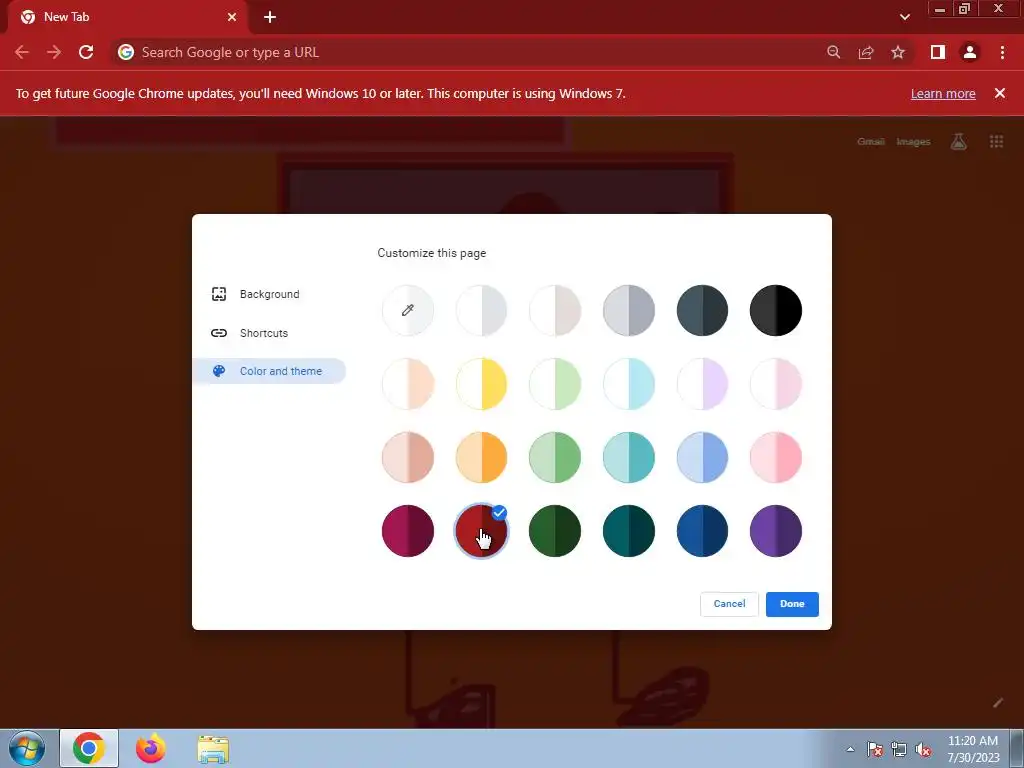Open the Google apps grid
Image resolution: width=1024 pixels, height=768 pixels.
(996, 141)
